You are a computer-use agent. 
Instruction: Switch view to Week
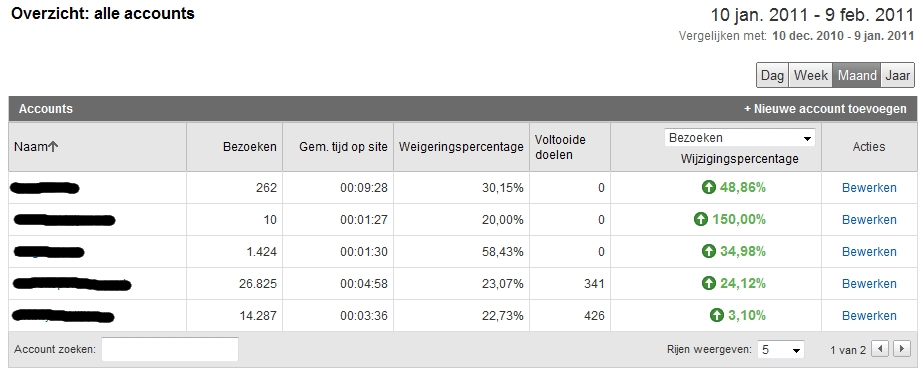(811, 75)
